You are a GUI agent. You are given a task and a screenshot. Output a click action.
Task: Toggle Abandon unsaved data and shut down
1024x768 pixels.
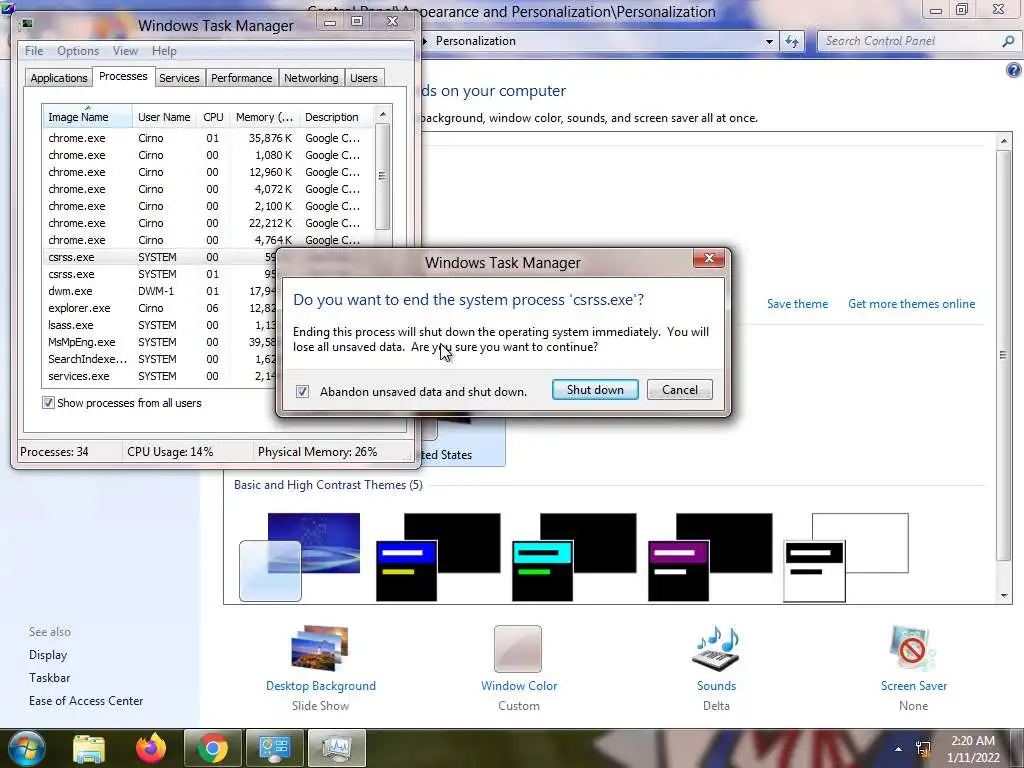(x=302, y=391)
